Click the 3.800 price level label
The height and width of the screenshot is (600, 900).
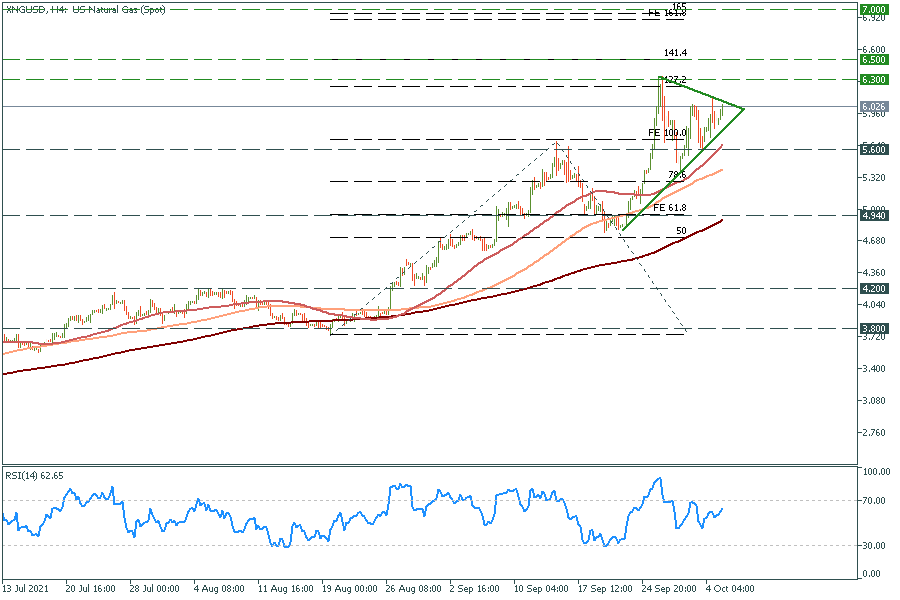pos(872,328)
